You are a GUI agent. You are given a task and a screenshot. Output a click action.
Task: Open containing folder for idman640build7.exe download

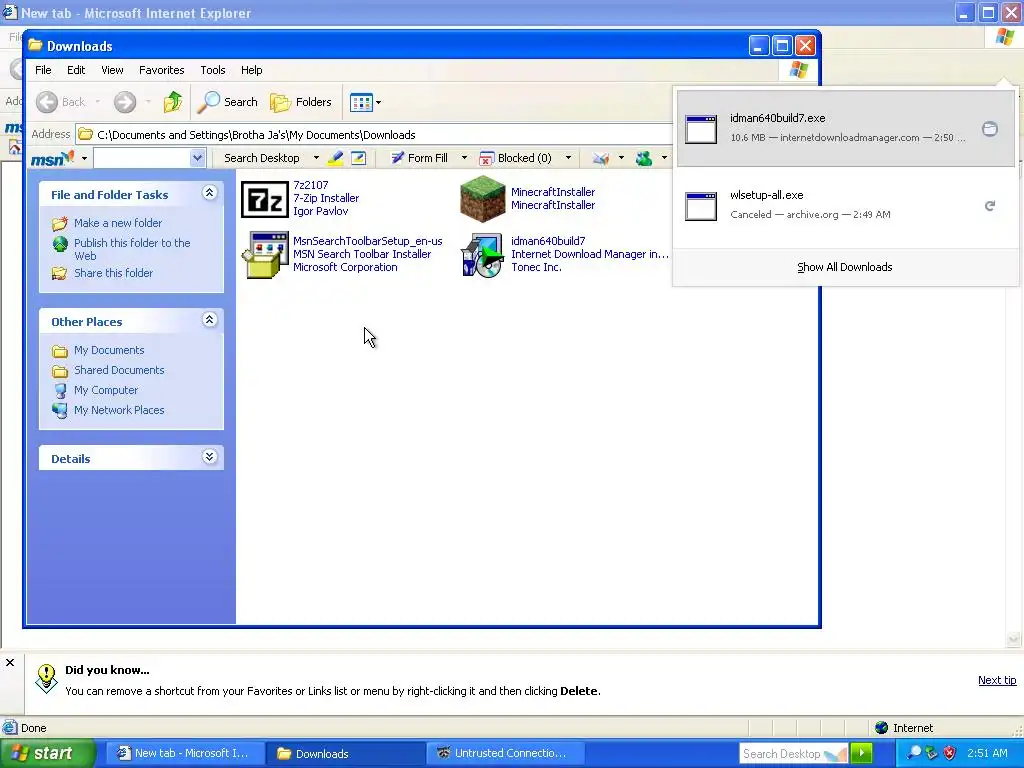(x=990, y=129)
